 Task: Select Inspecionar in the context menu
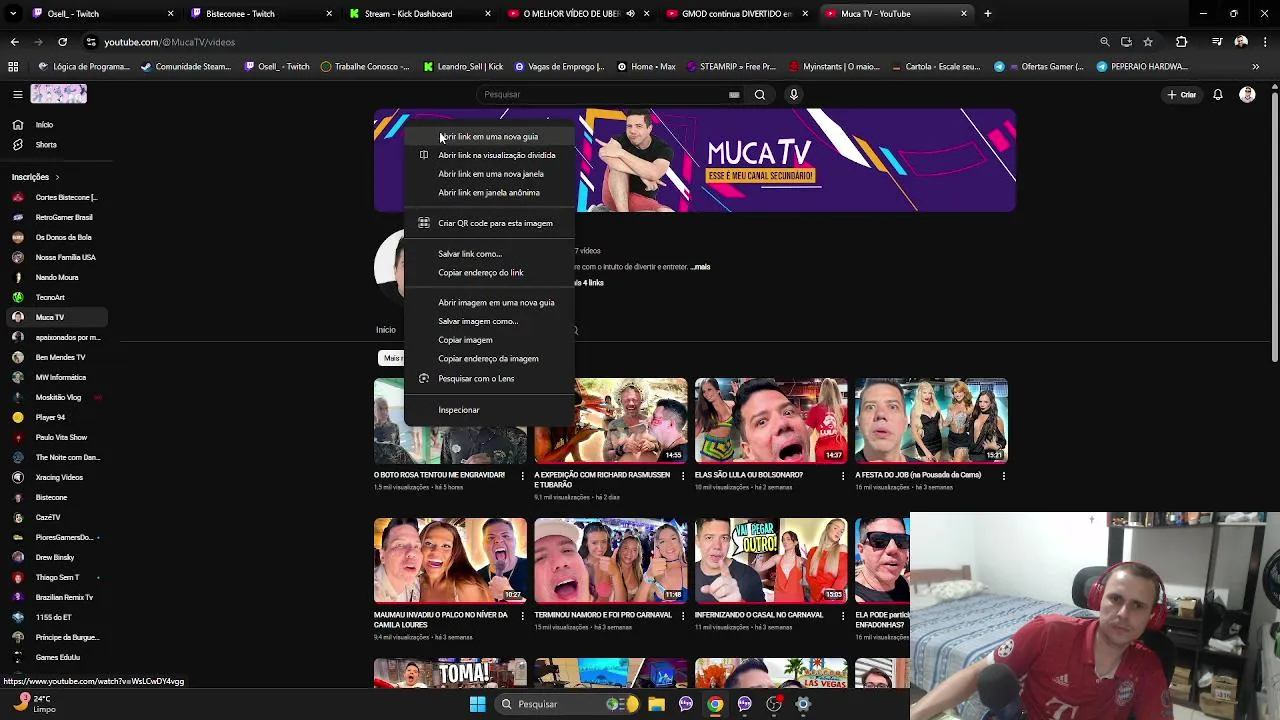coord(489,410)
